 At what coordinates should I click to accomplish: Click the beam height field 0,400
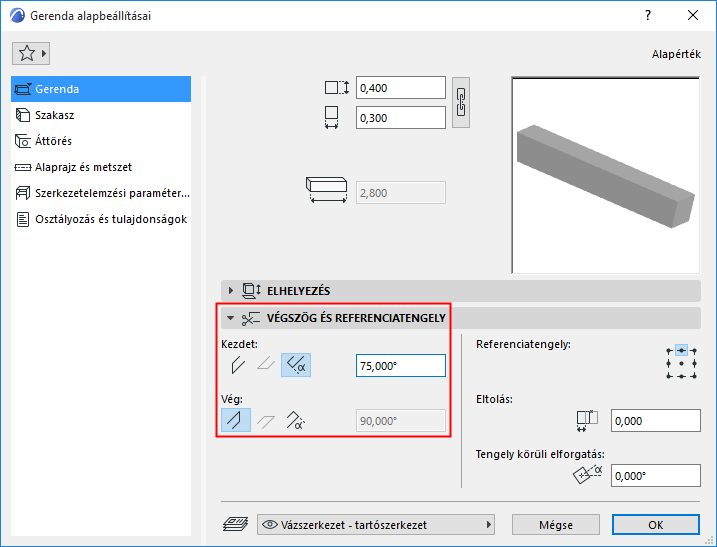(x=401, y=88)
